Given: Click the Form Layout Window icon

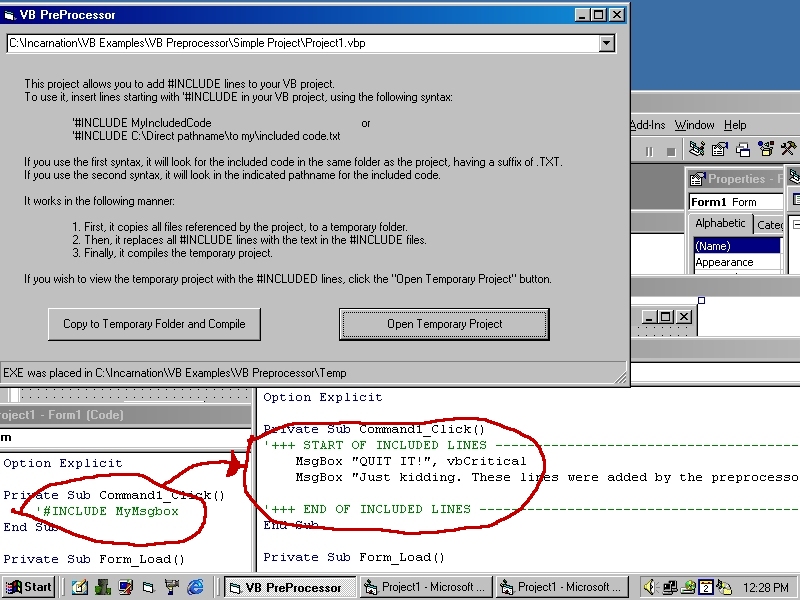Looking at the screenshot, I should pos(743,150).
